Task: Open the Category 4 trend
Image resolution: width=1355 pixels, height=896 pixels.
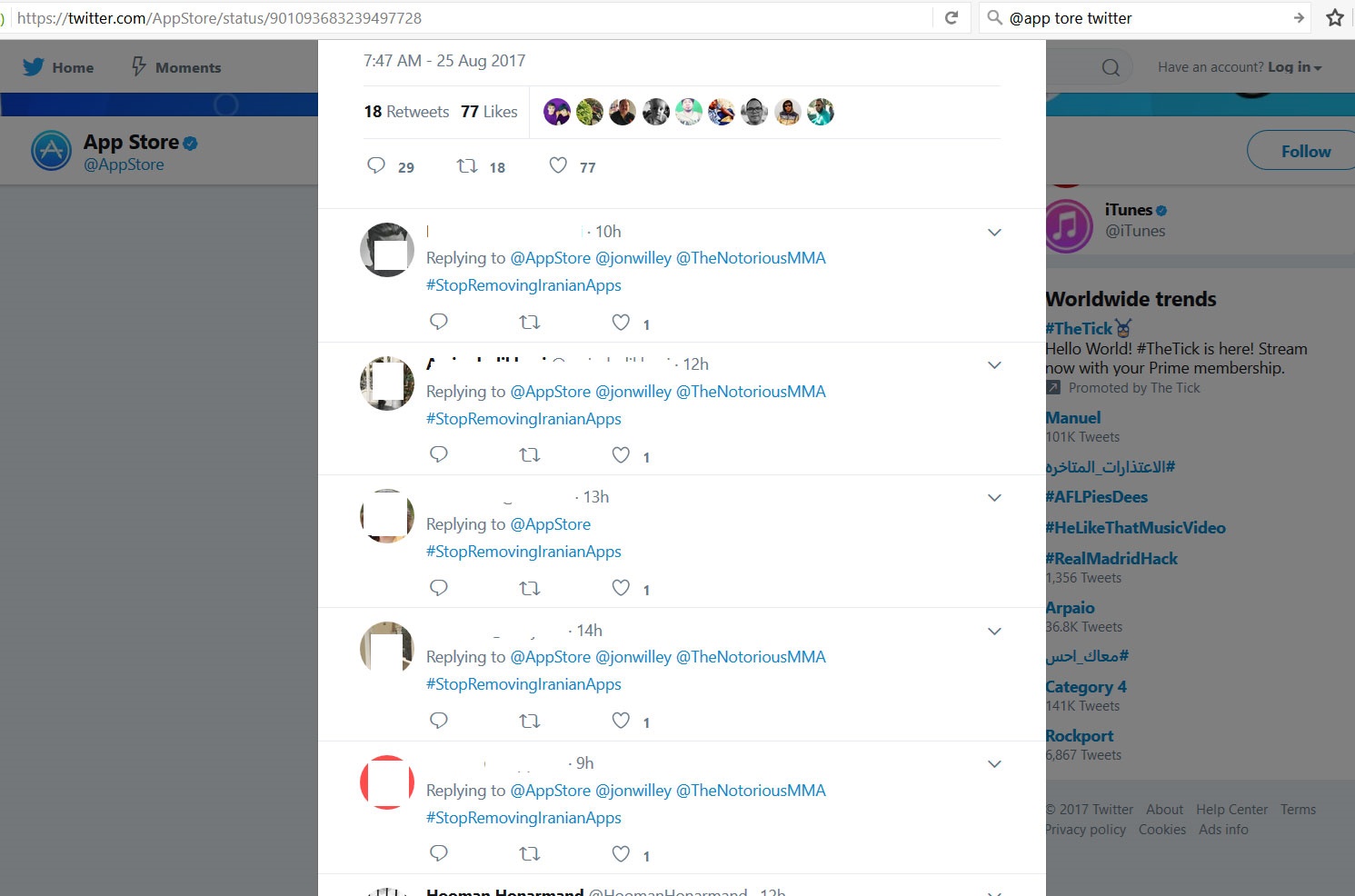Action: pyautogui.click(x=1086, y=687)
